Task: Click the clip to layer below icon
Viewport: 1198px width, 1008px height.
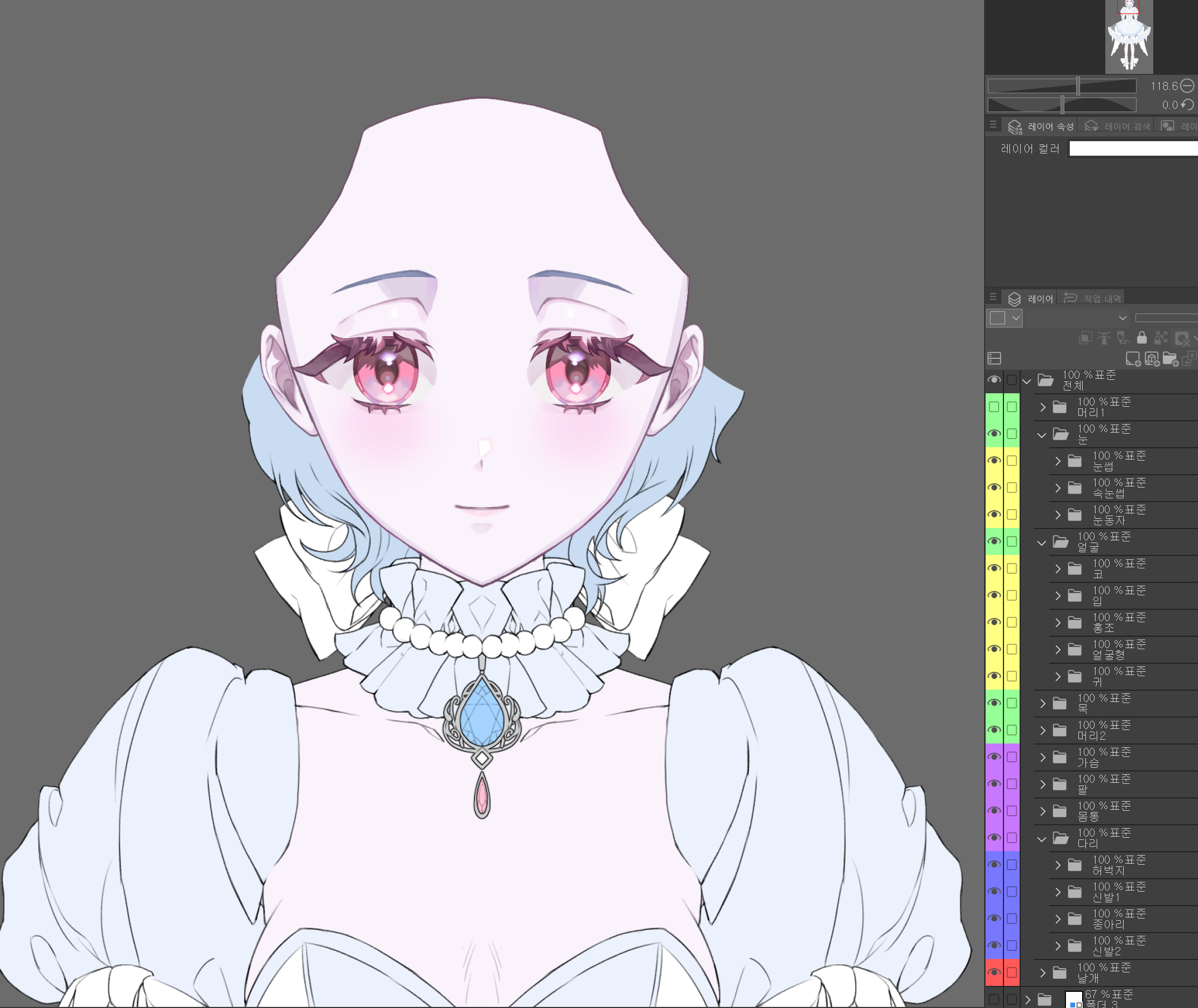Action: 1085,338
